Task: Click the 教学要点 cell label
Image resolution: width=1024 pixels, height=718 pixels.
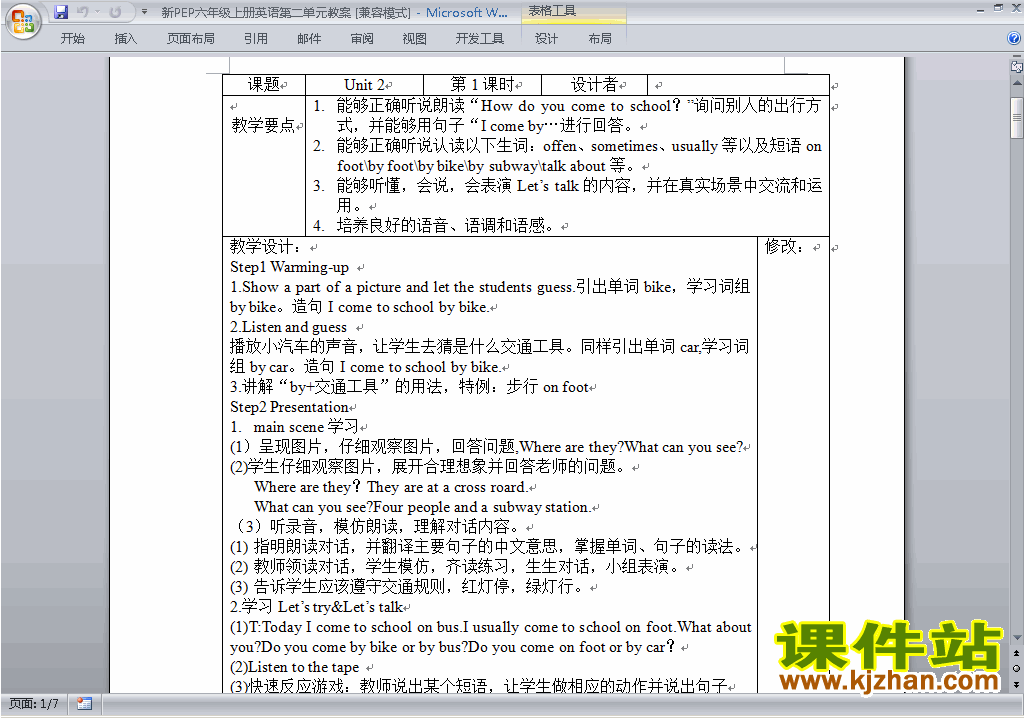Action: coord(263,125)
